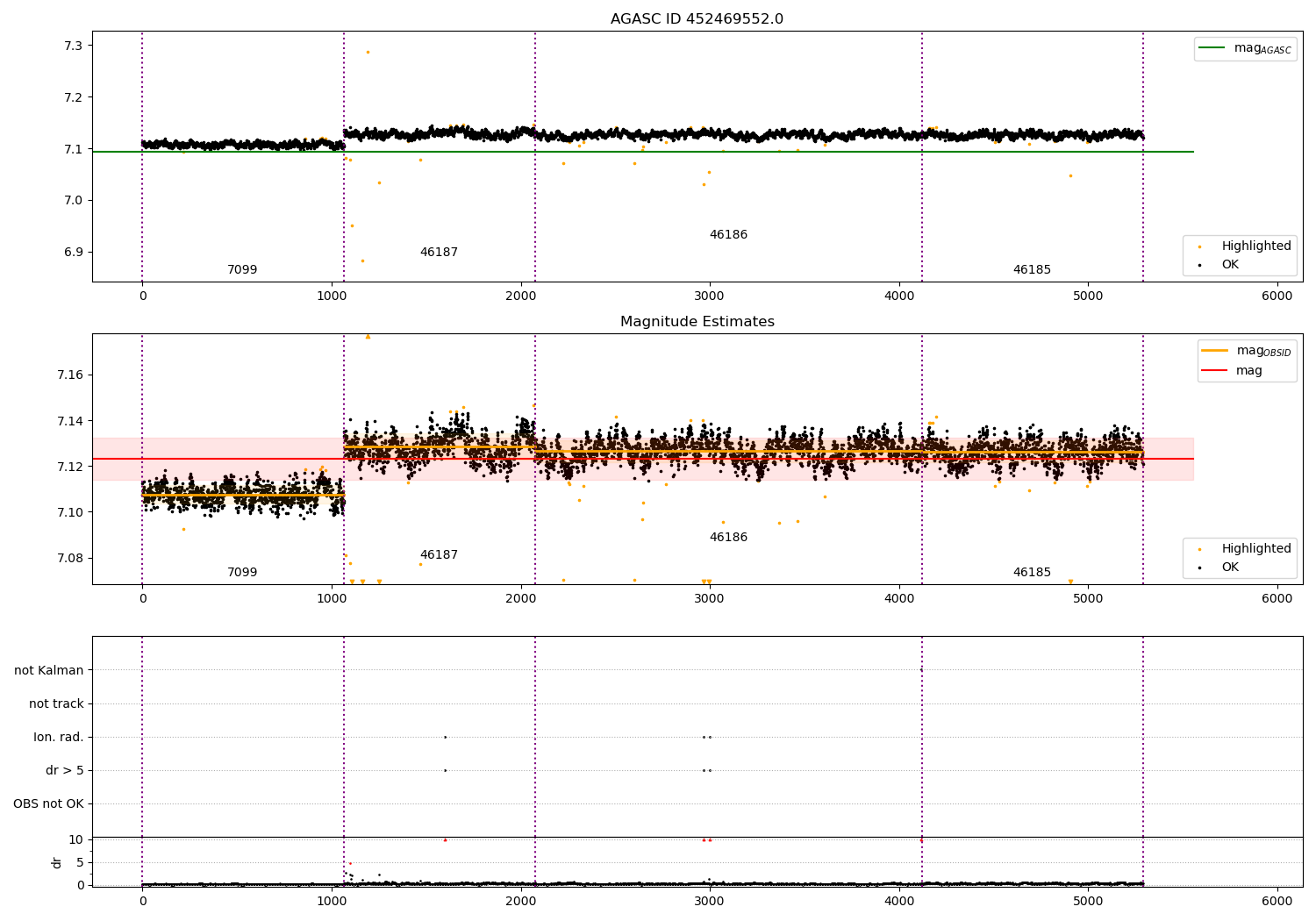Click the 'Ion. rad.' y-axis label
Image resolution: width=1316 pixels, height=921 pixels.
(x=59, y=737)
